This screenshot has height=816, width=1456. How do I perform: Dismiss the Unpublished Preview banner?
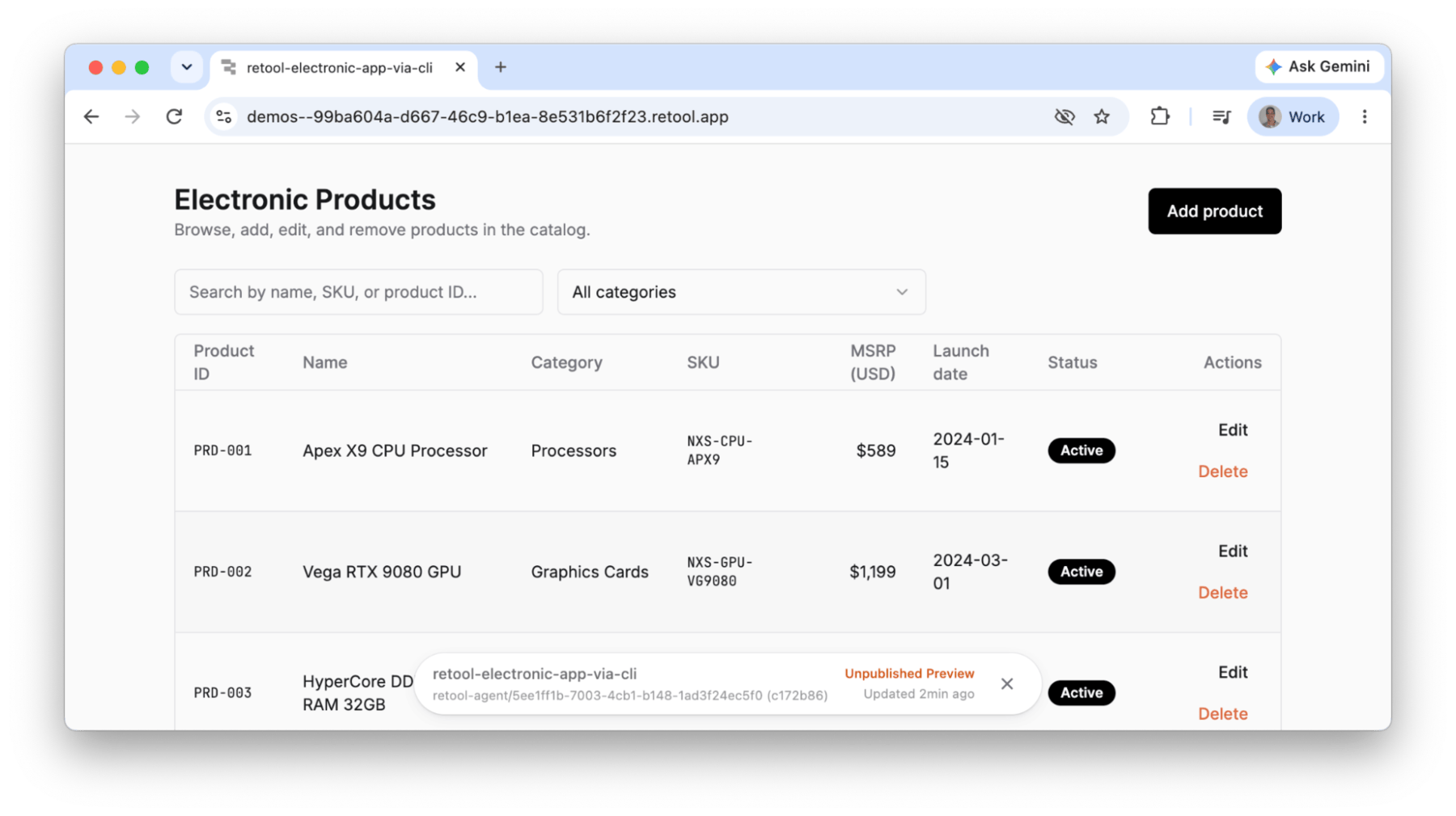tap(1007, 684)
